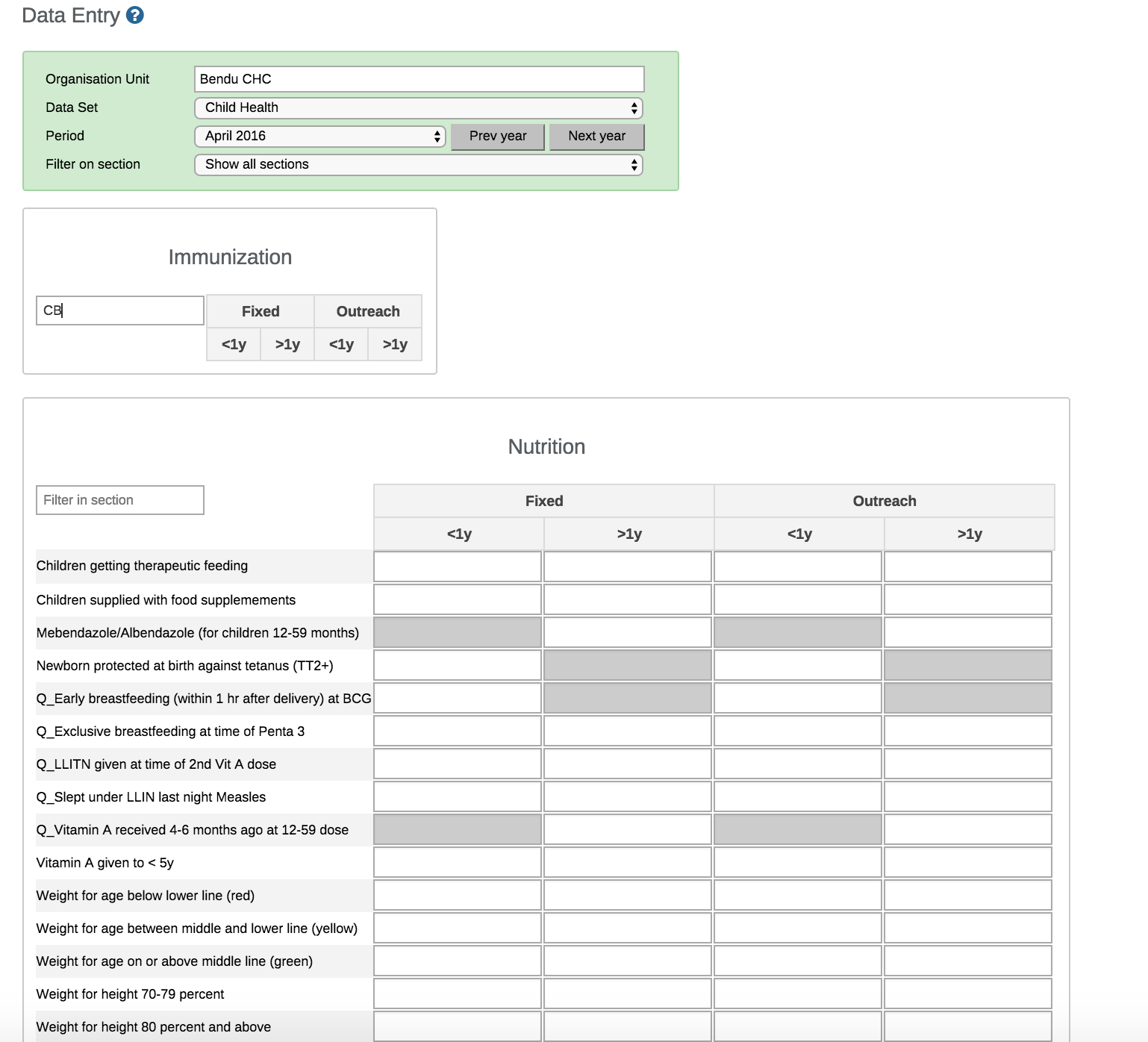1148x1042 pixels.
Task: Click the Immunization Outreach column header
Action: tap(368, 311)
